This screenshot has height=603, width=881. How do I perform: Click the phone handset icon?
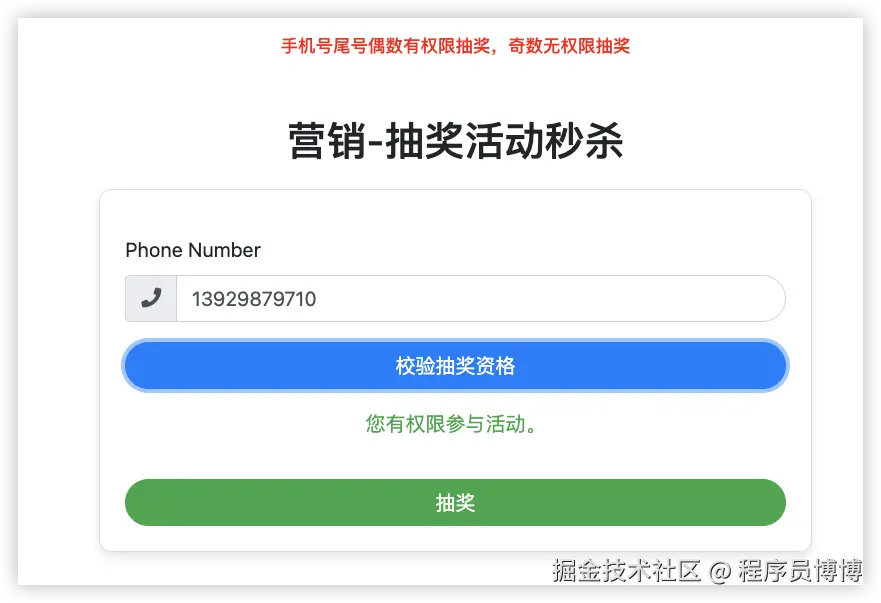point(151,298)
